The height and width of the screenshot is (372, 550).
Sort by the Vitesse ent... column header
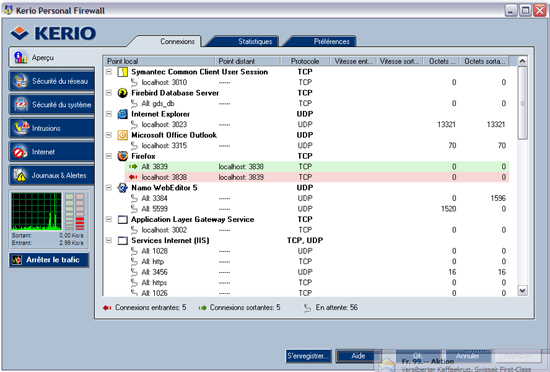coord(353,61)
